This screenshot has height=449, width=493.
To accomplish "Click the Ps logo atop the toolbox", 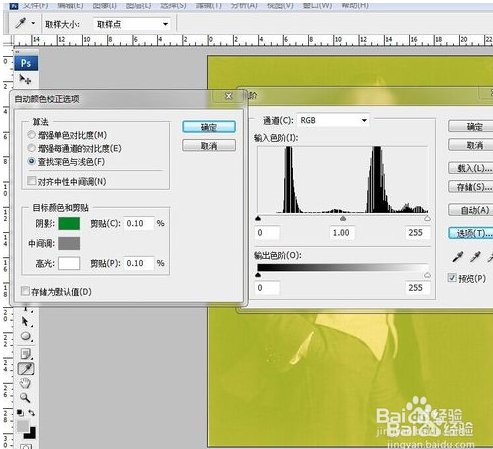I will [26, 63].
